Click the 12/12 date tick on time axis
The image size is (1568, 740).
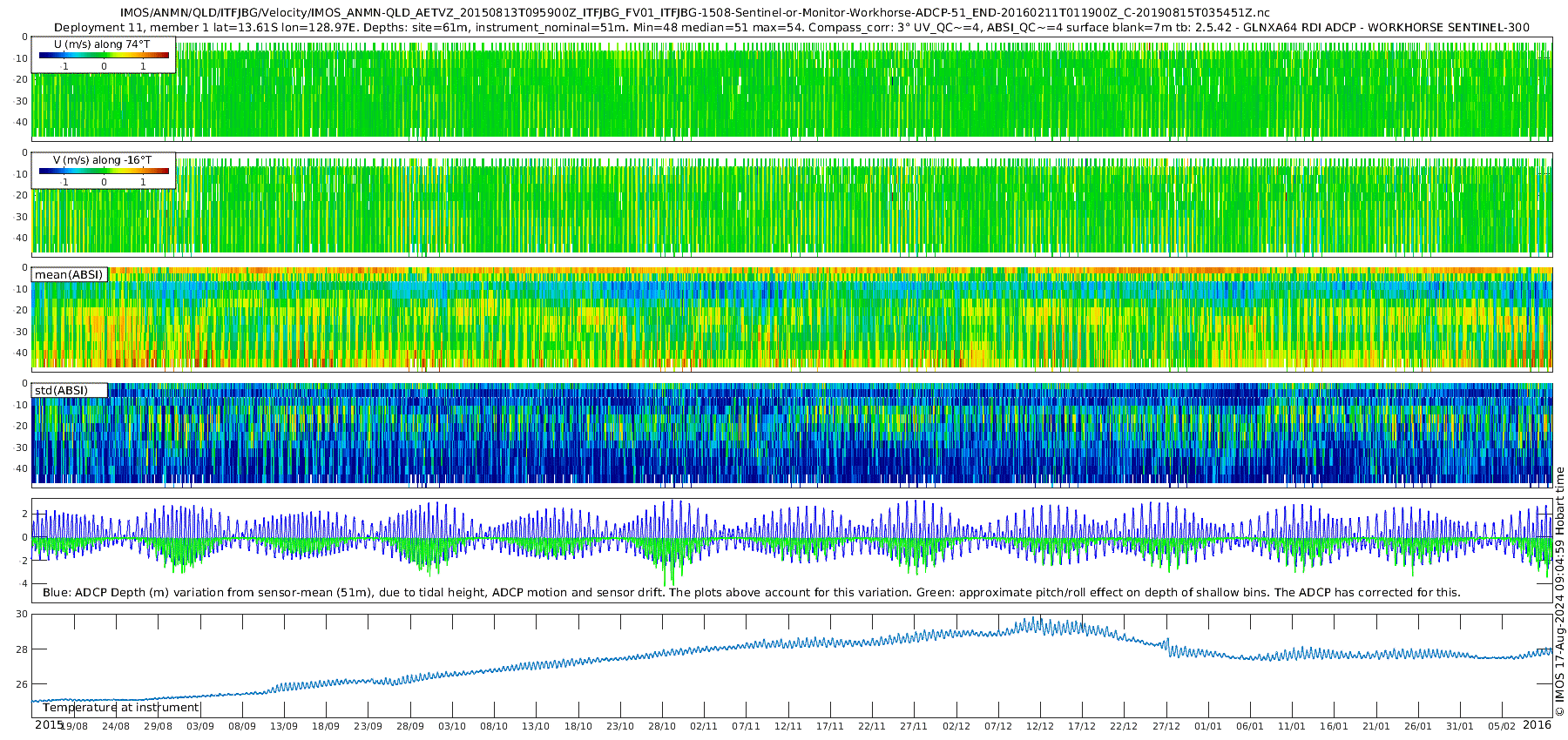[x=1040, y=726]
